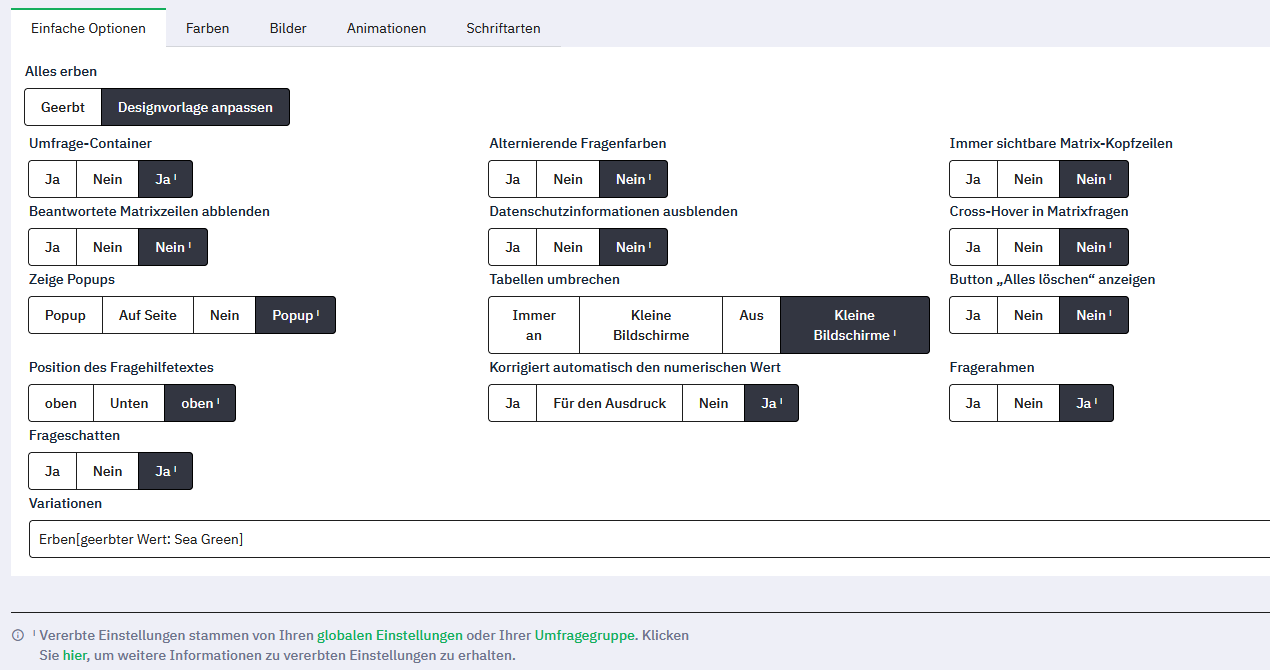Select Immer an for Tabellen umbrechen
The height and width of the screenshot is (670, 1270).
pos(533,325)
